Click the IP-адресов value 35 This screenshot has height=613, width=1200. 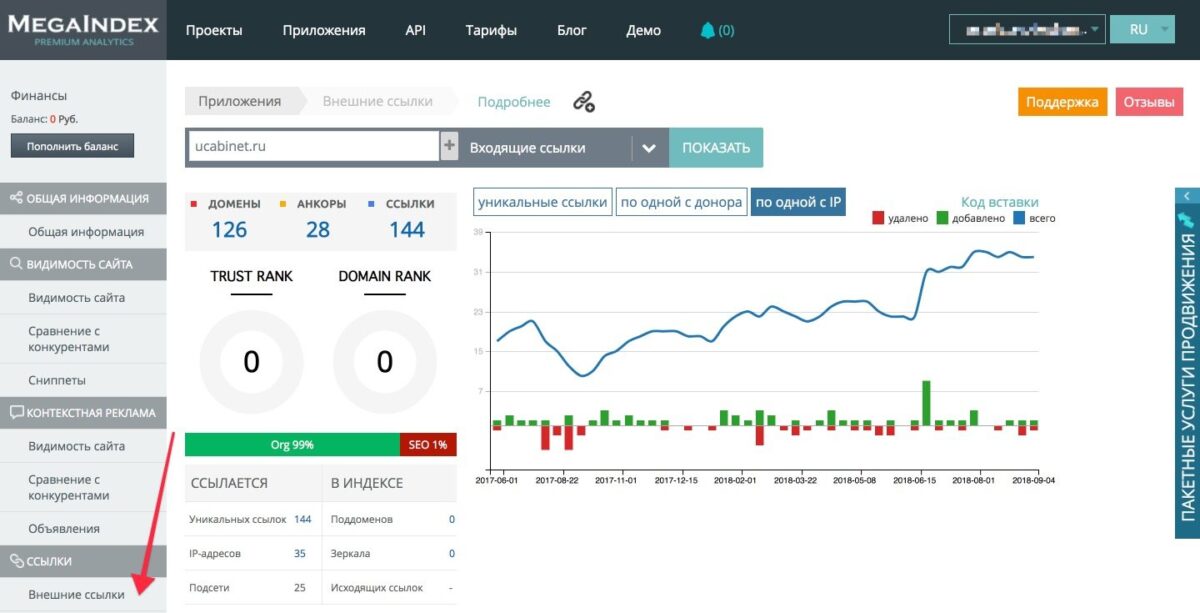click(300, 553)
